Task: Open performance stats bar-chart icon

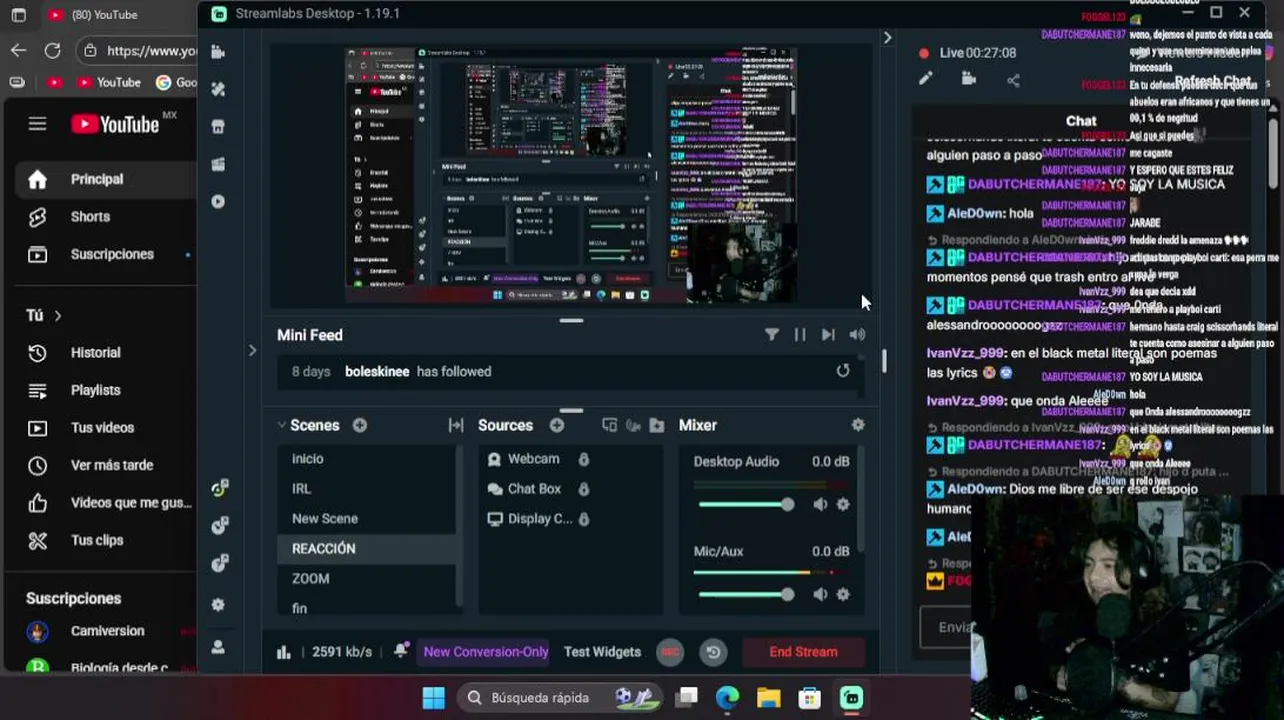Action: pos(284,652)
